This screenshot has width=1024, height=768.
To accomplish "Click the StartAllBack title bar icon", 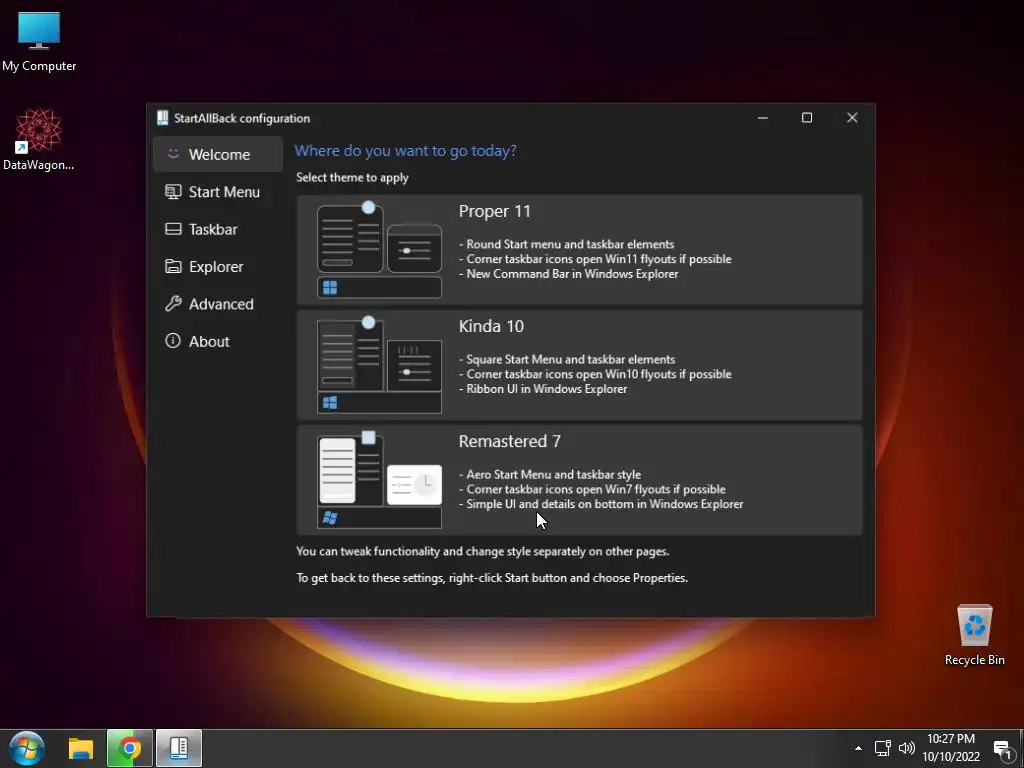I will [163, 118].
